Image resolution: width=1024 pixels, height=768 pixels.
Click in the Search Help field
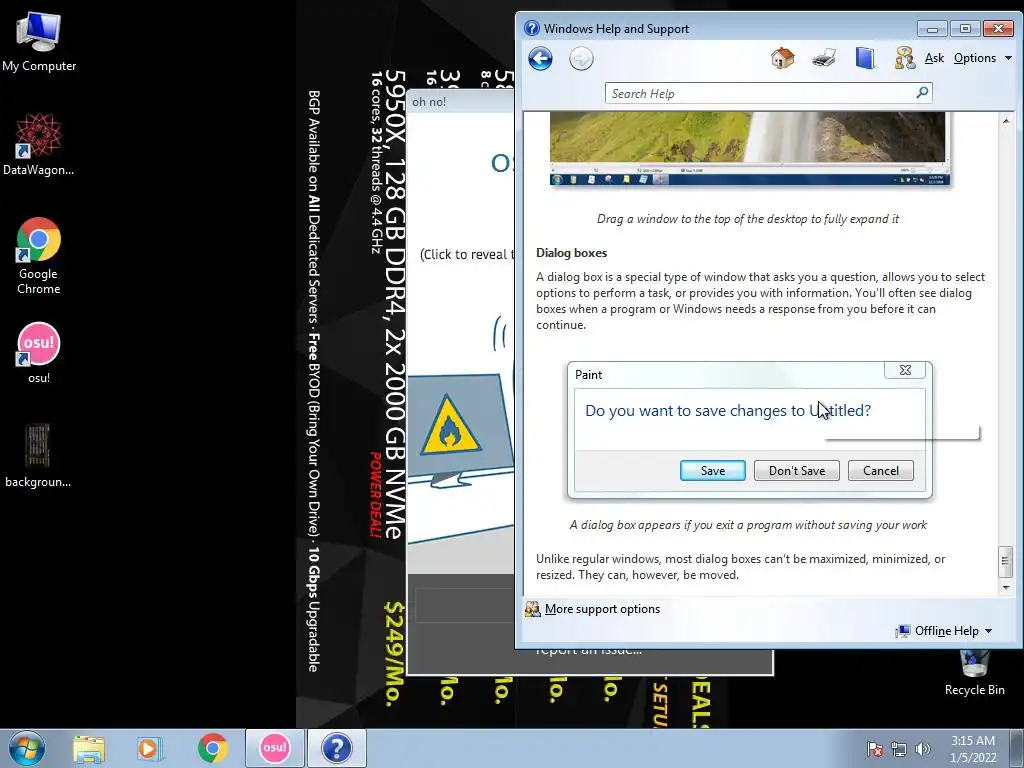click(x=761, y=93)
